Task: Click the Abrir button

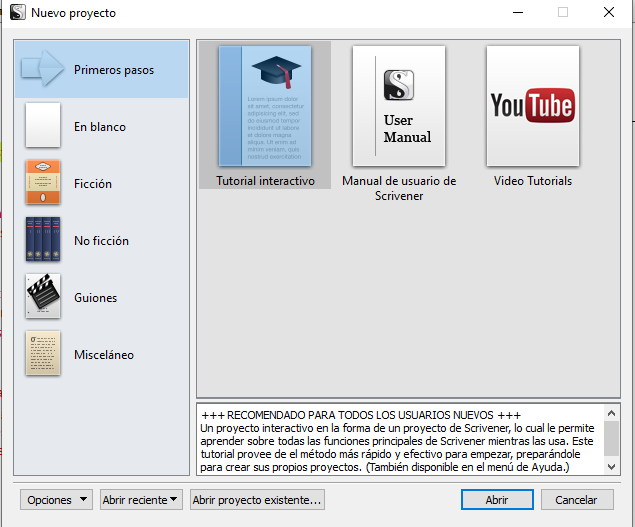Action: click(497, 499)
